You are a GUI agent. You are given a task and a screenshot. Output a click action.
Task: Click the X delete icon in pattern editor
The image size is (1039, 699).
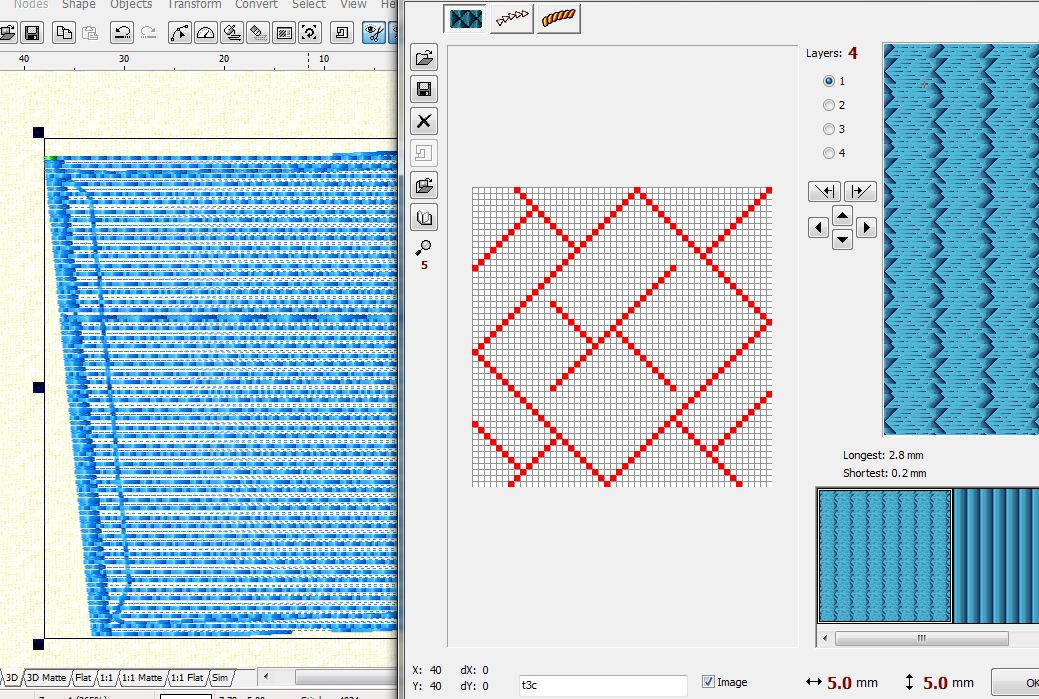click(424, 121)
